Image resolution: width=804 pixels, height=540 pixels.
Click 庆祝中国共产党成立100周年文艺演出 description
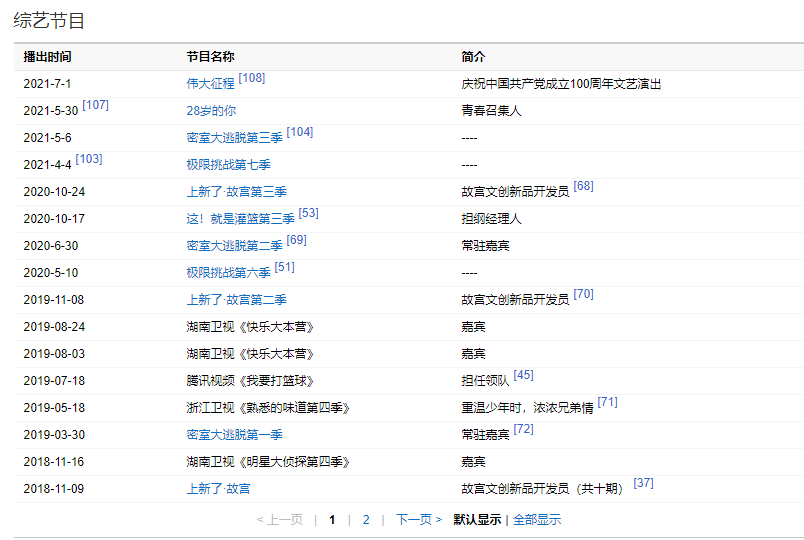click(561, 84)
